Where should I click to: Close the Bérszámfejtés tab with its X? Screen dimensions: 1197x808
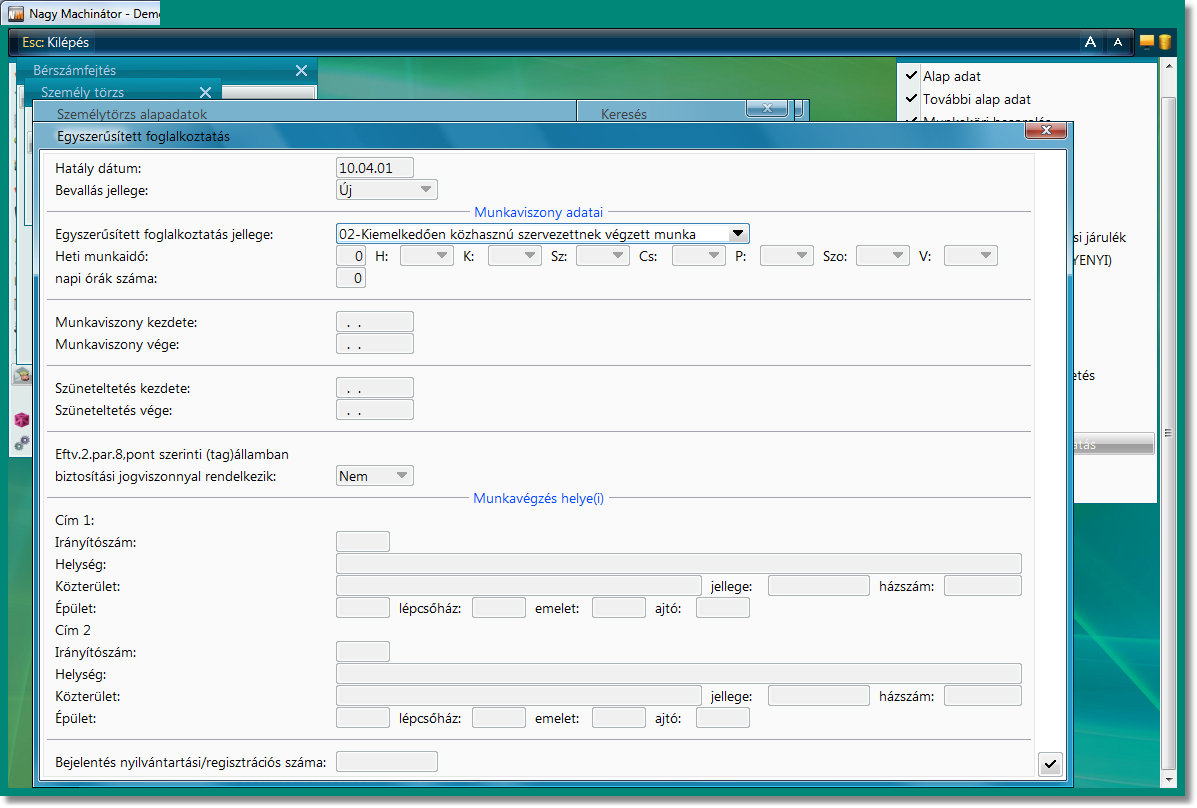[302, 70]
